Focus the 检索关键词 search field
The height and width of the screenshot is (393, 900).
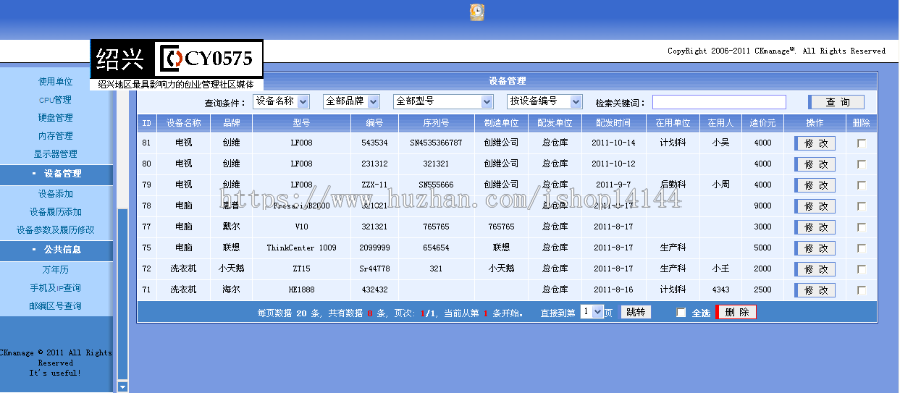click(719, 102)
